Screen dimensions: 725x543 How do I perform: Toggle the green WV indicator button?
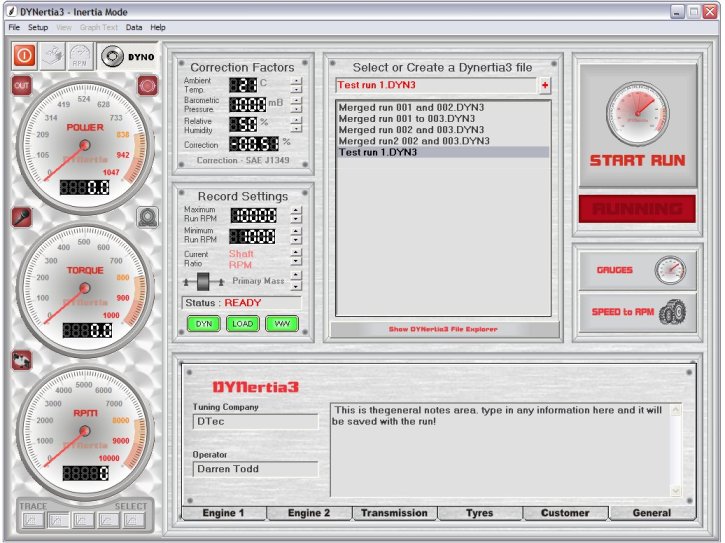pyautogui.click(x=281, y=324)
